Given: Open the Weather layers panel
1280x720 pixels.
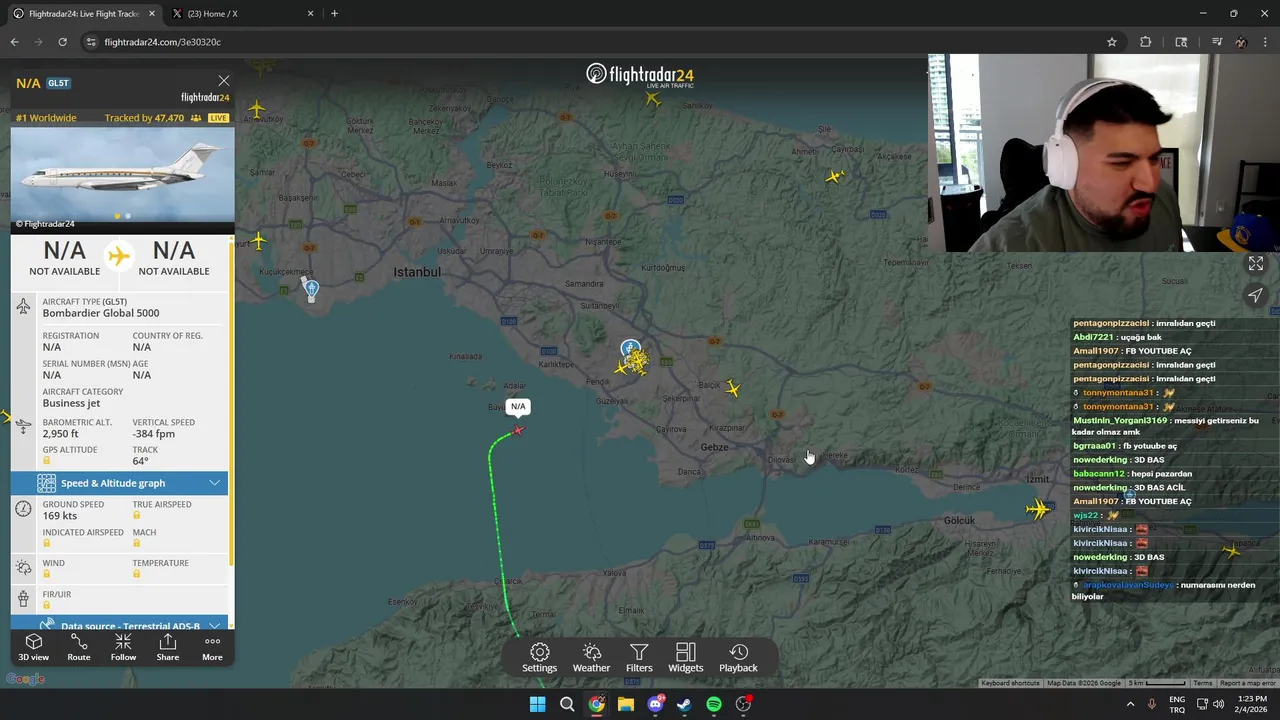Looking at the screenshot, I should 591,658.
